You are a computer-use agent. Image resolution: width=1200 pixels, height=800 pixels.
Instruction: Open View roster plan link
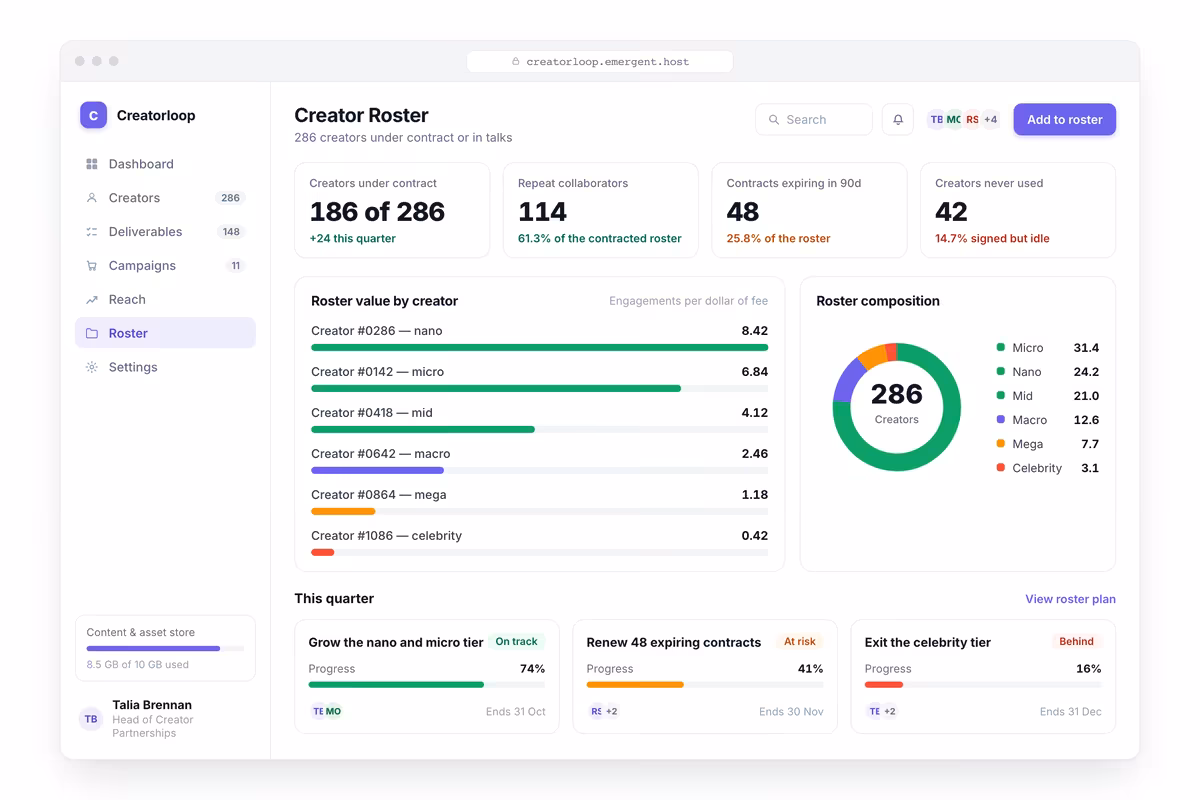(1070, 599)
